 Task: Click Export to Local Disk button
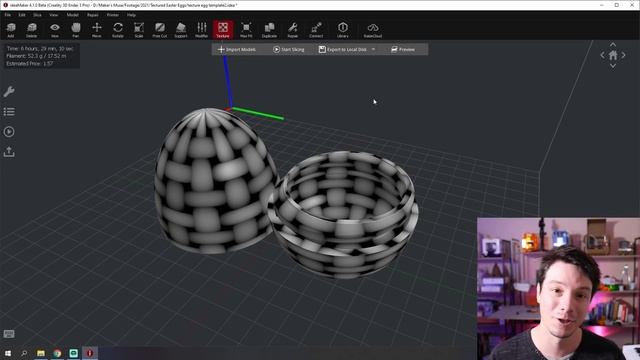point(342,49)
